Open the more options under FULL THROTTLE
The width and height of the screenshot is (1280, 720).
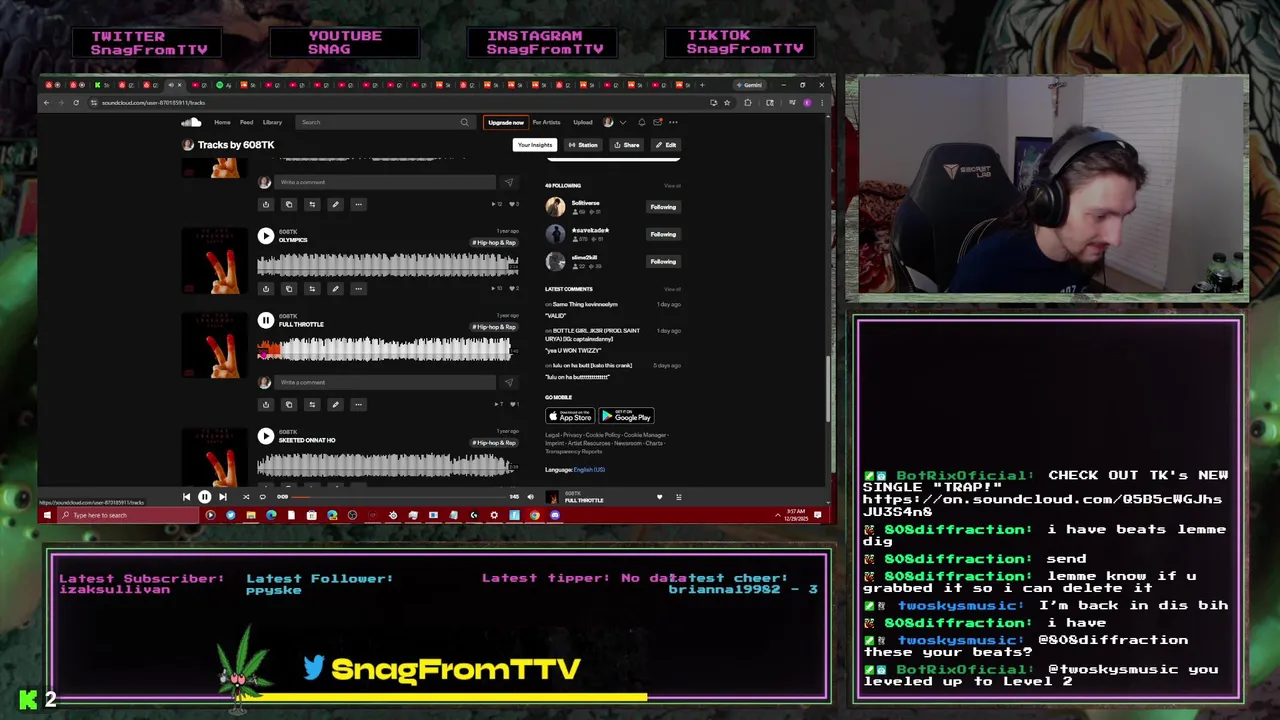coord(358,405)
